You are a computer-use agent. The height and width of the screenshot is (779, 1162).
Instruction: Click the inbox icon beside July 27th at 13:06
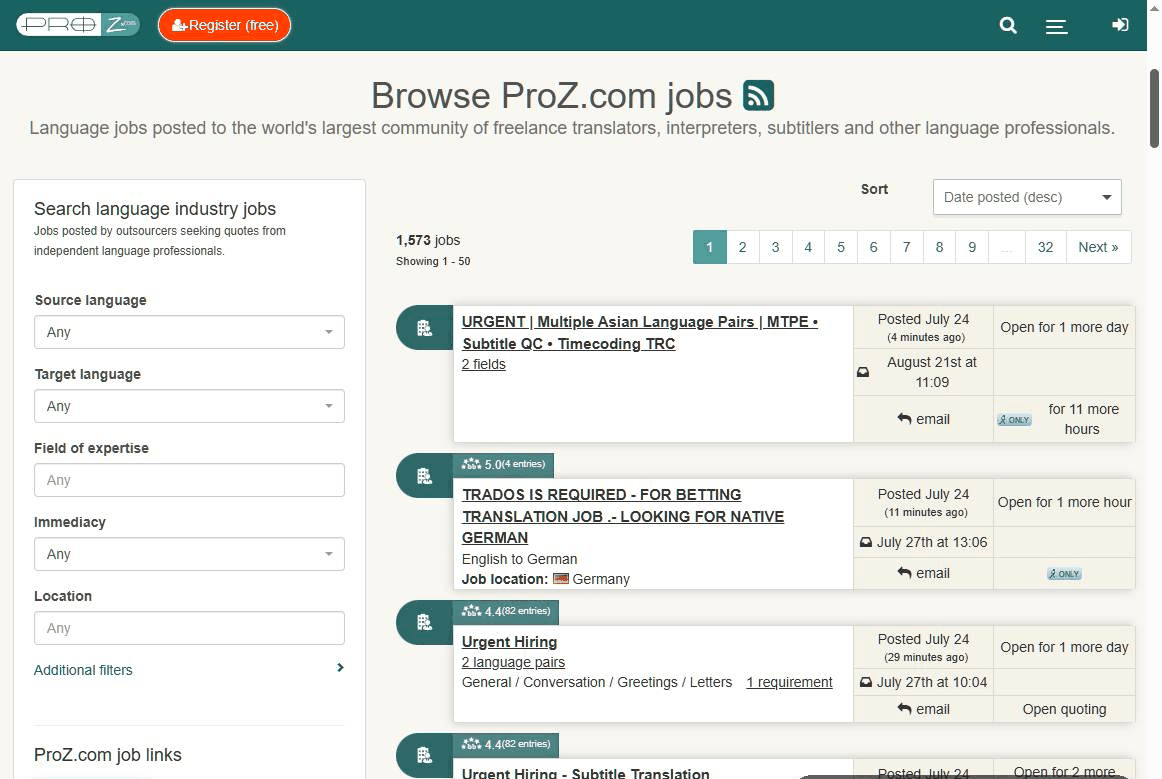tap(866, 543)
